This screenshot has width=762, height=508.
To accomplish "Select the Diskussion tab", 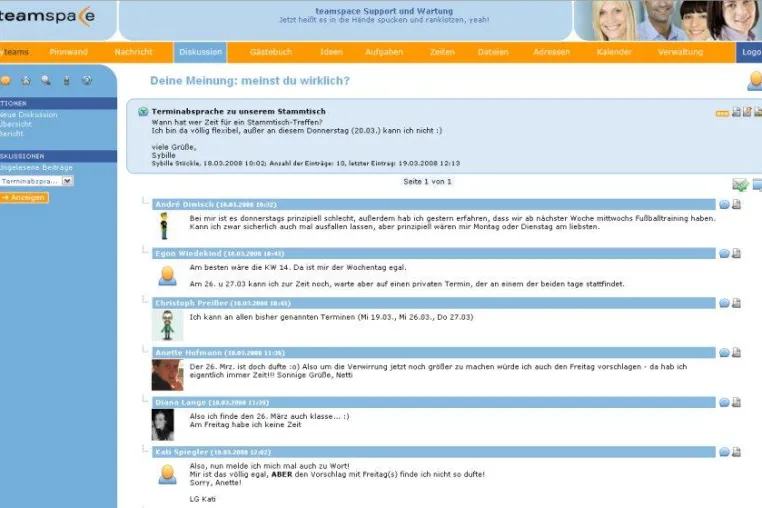I will tap(200, 52).
